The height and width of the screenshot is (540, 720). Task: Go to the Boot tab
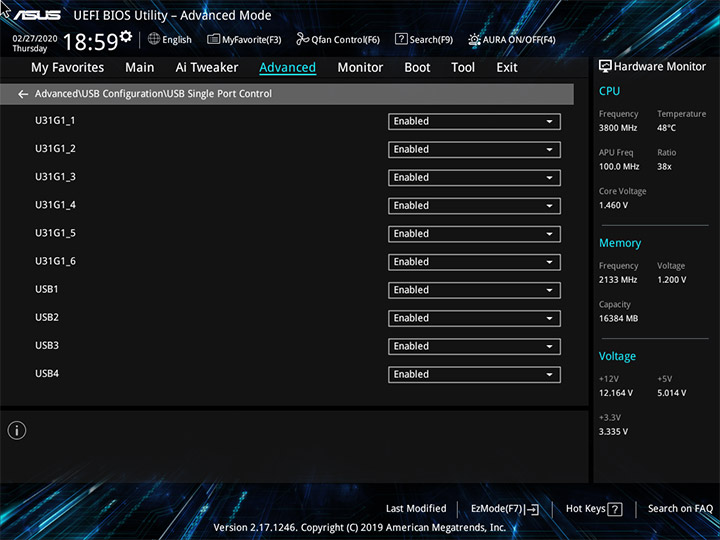point(417,68)
